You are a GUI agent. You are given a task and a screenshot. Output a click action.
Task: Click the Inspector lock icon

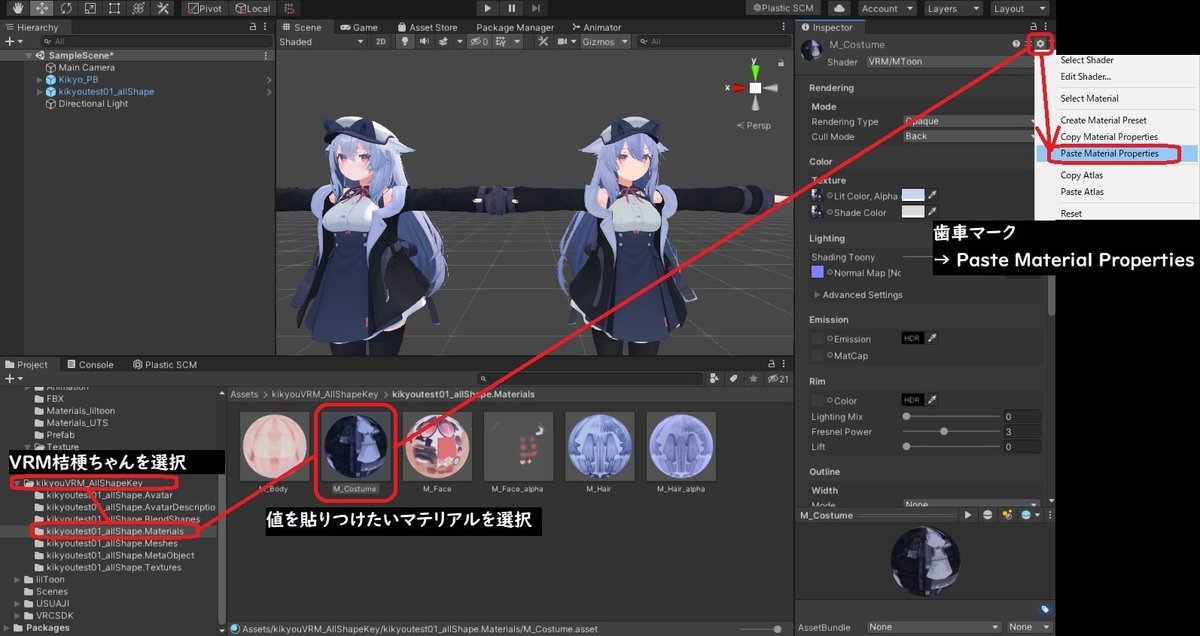point(1034,27)
